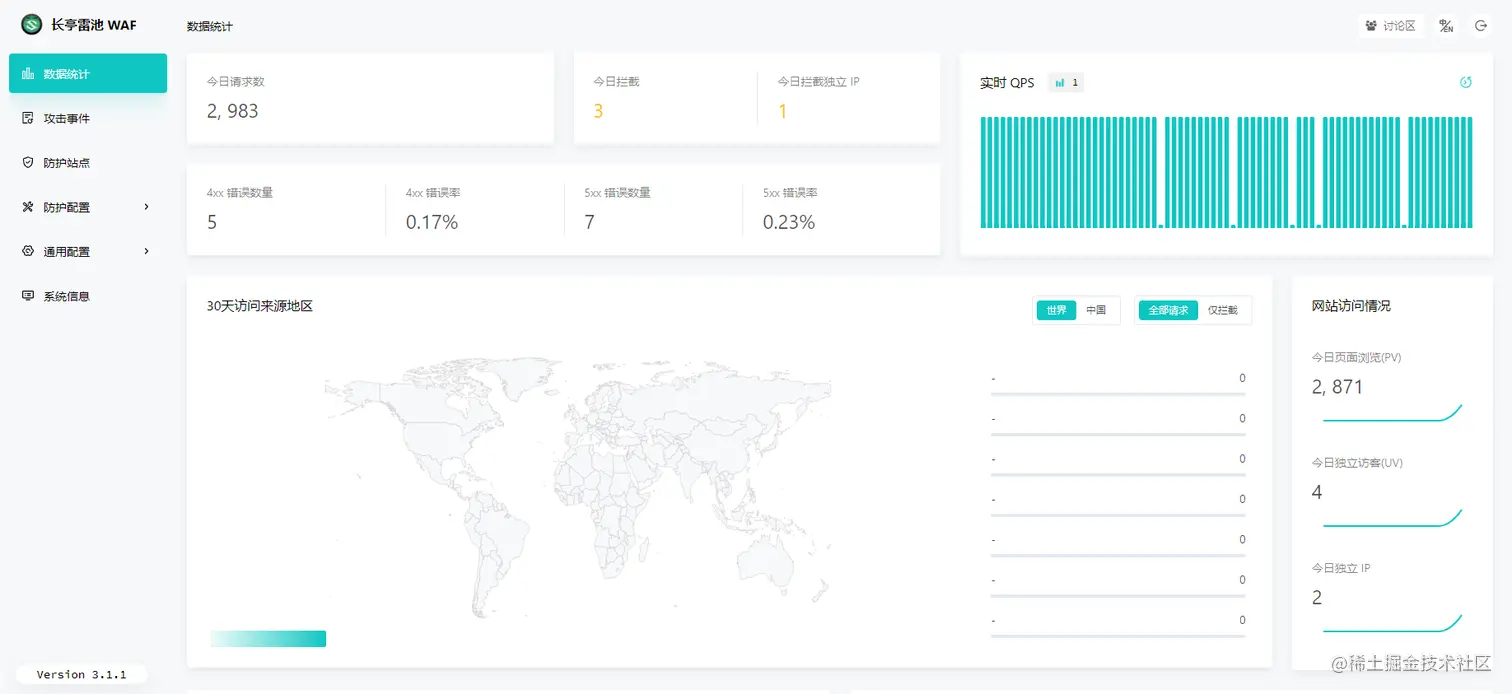1512x694 pixels.
Task: Click the 4xx 错误率 value 0.17%
Action: click(432, 222)
